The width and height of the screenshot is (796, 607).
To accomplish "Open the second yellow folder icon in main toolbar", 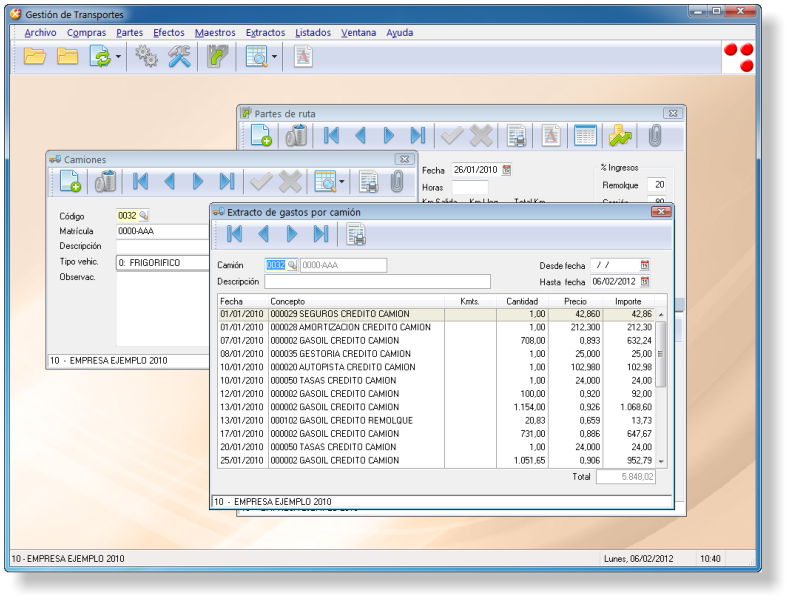I will (68, 56).
